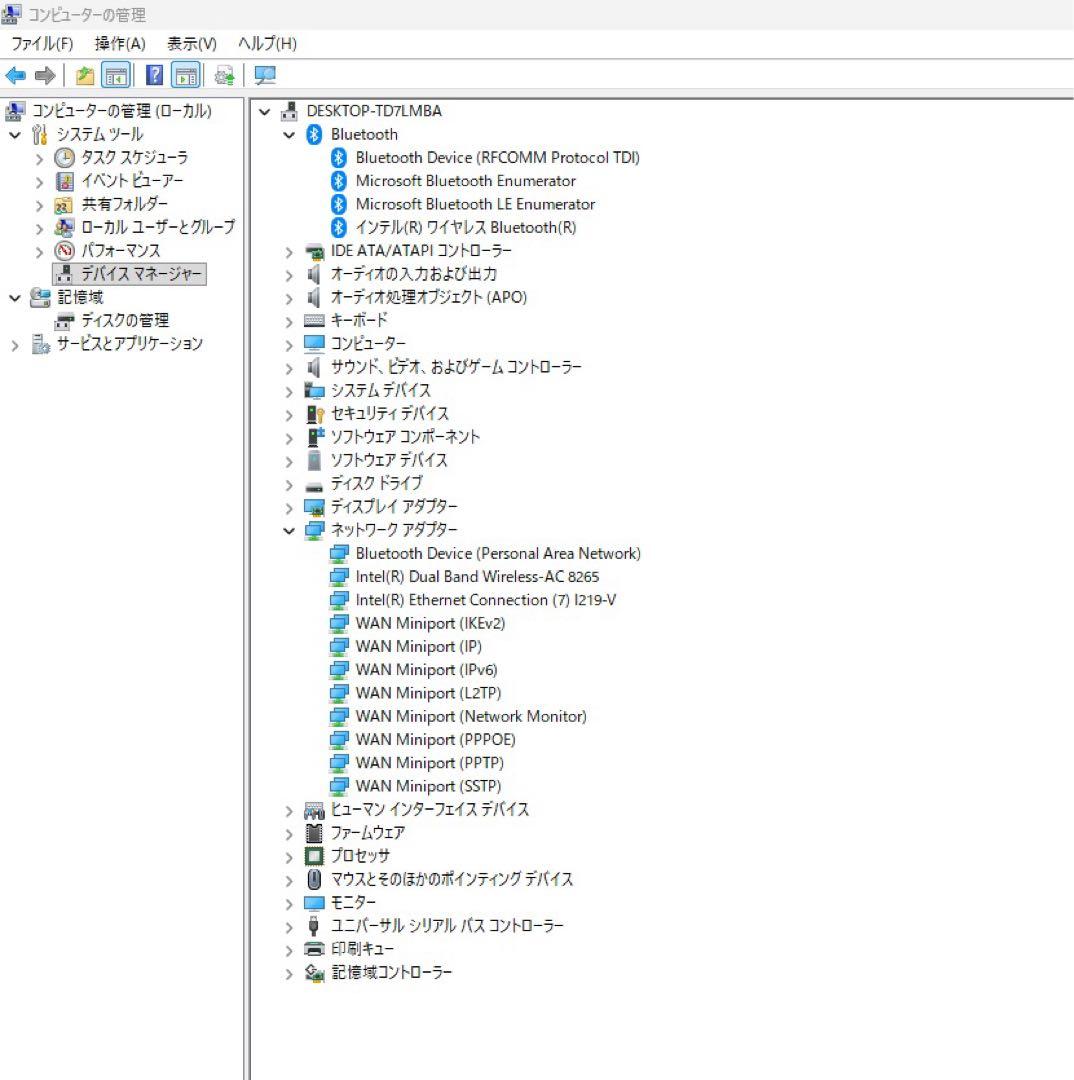Click the ユニバーサル シリアル バス コントローラー USB icon

click(x=314, y=926)
